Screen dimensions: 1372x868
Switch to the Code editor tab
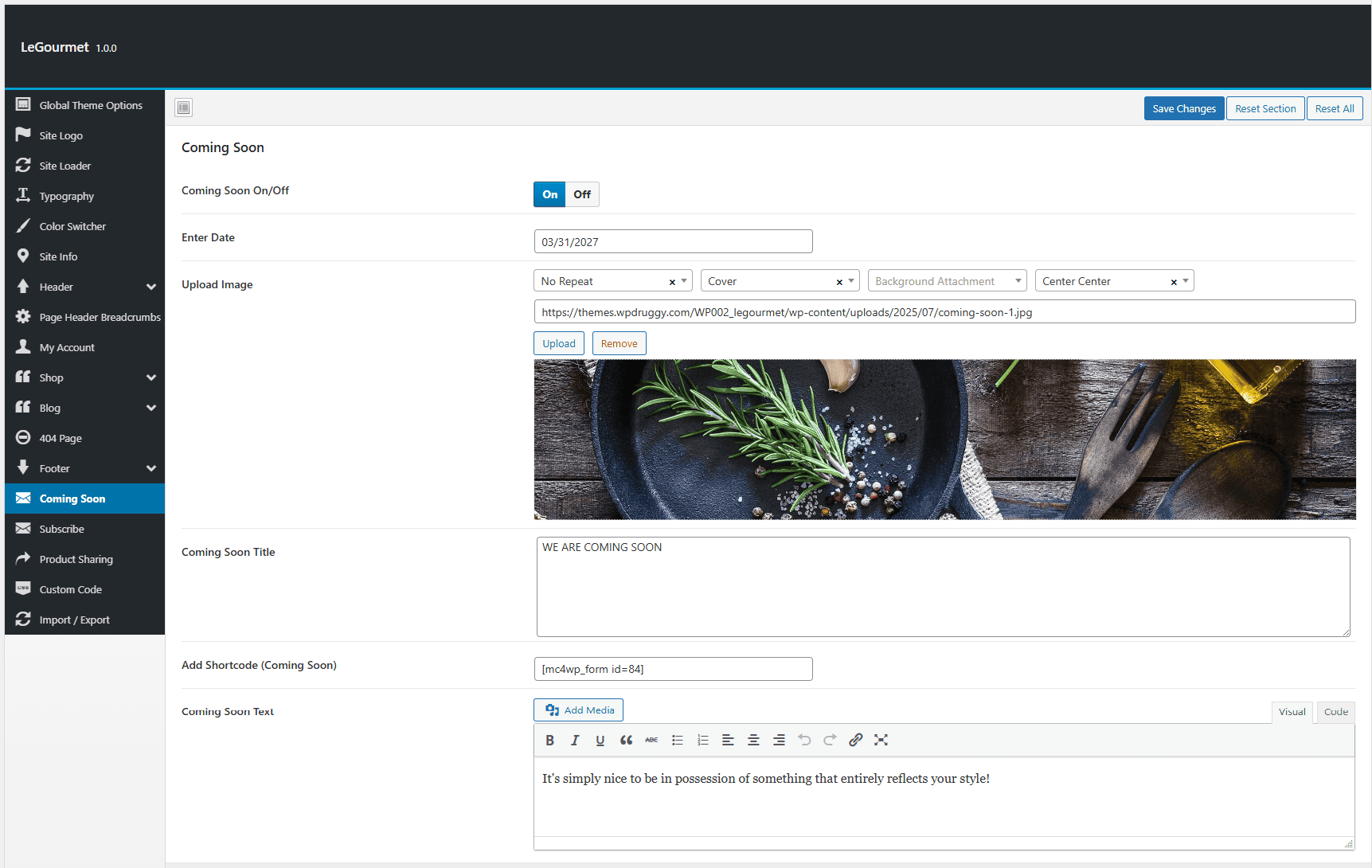coord(1335,712)
